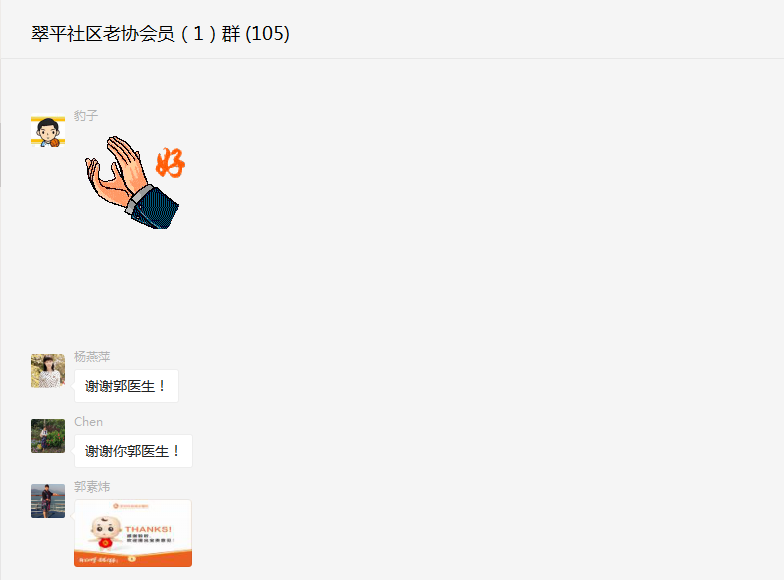Click the clapping hands sticker
Image resolution: width=784 pixels, height=580 pixels.
click(x=134, y=182)
